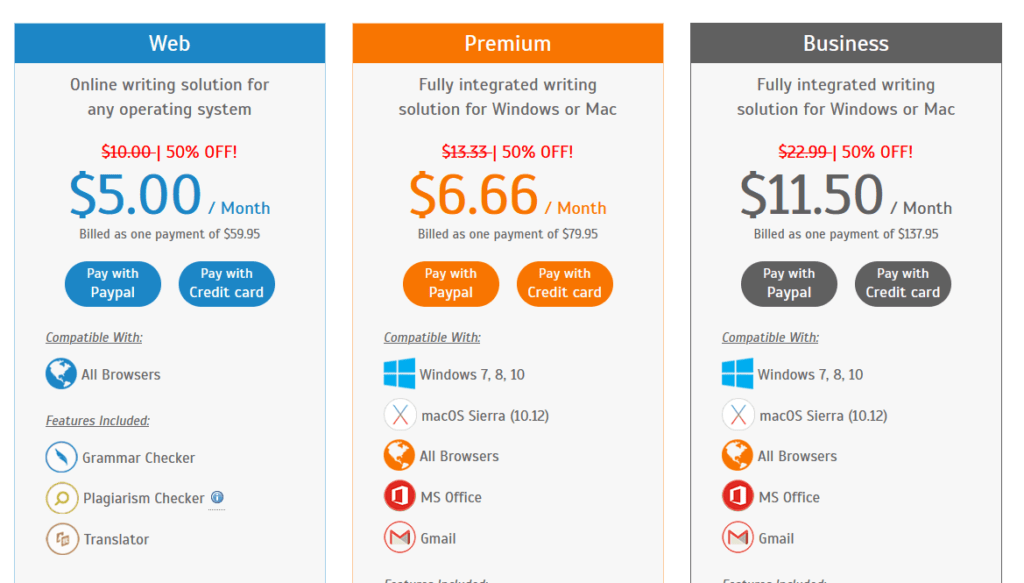Click the Gmail icon in Business plan
Viewport: 1024px width, 583px height.
(x=737, y=538)
